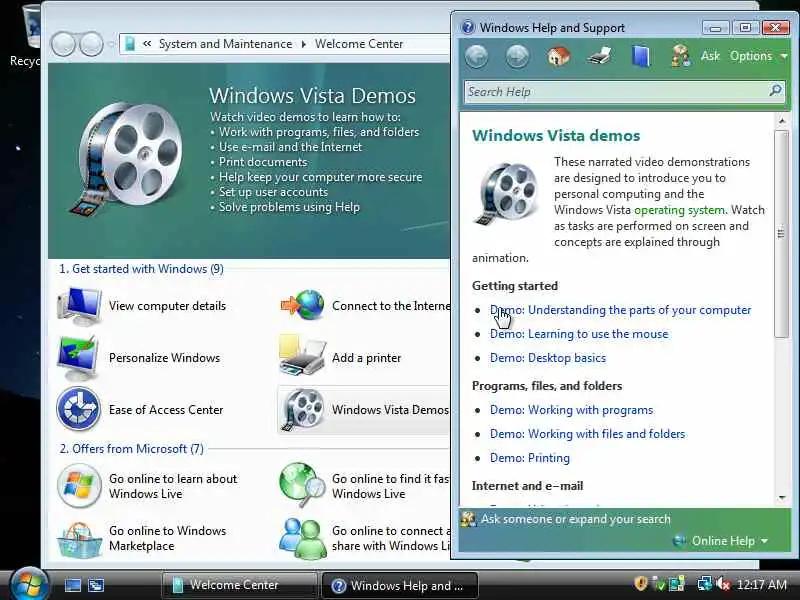Viewport: 800px width, 600px height.
Task: Open Browse Help book icon
Action: point(640,56)
